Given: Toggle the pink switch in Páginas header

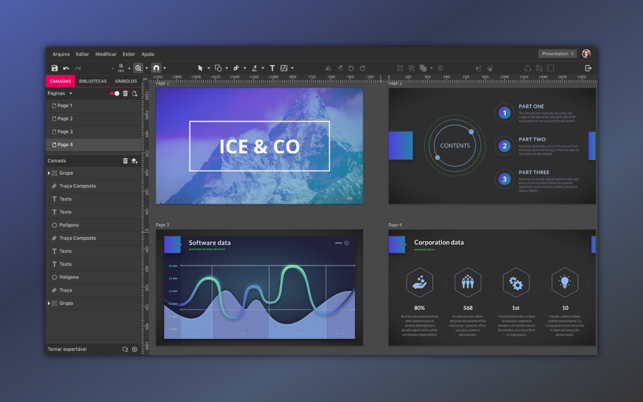Looking at the screenshot, I should pyautogui.click(x=114, y=94).
